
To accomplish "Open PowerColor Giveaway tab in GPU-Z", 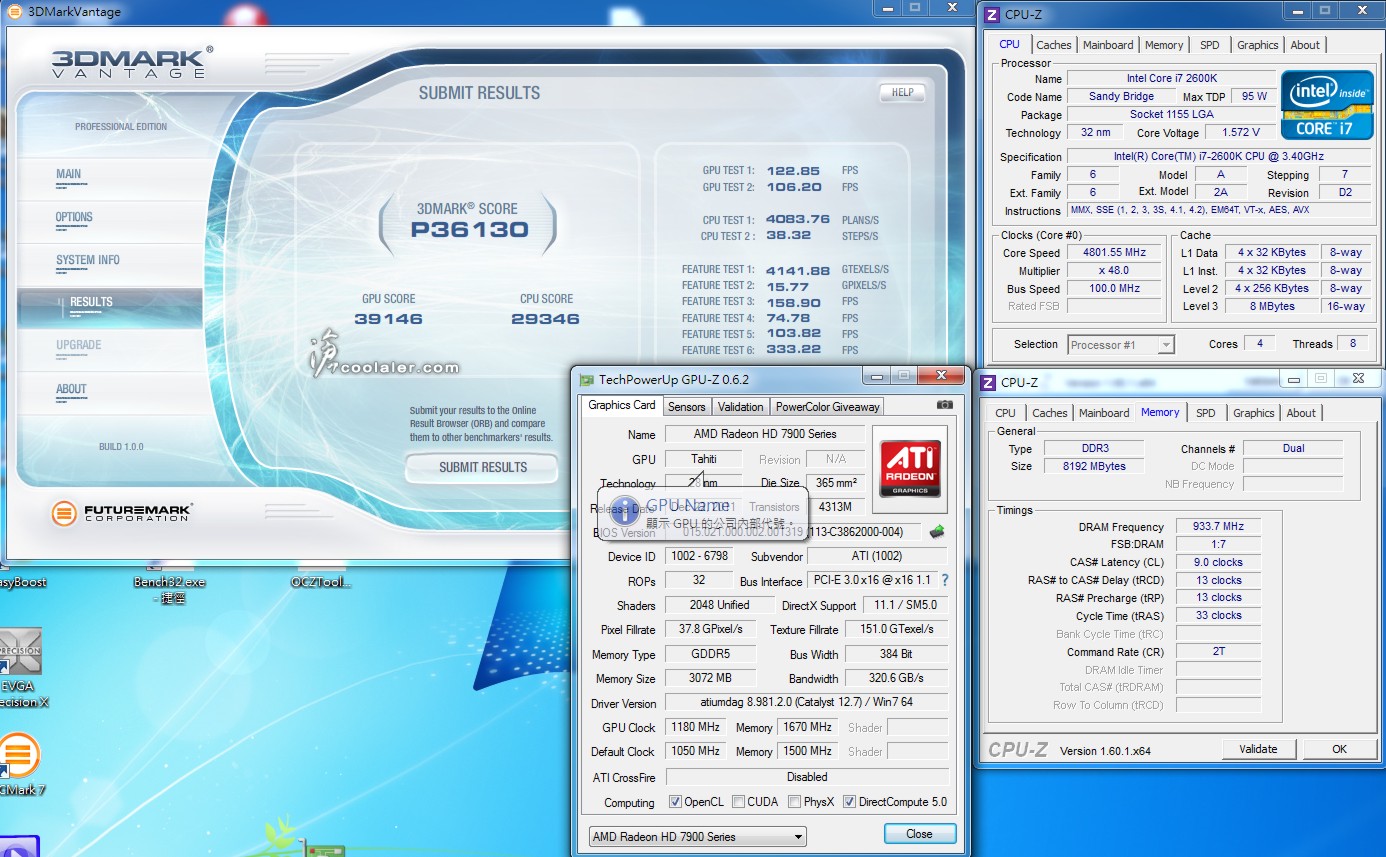I will [x=828, y=406].
